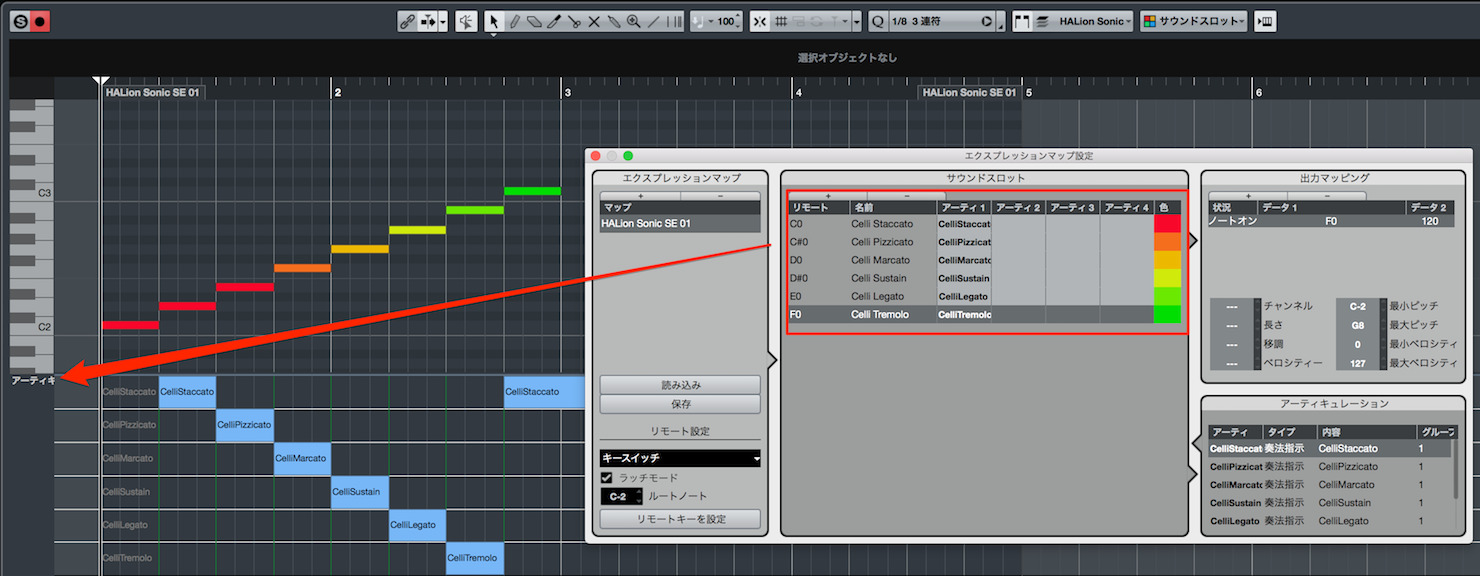Select the Draw pencil tool
Viewport: 1480px width, 576px height.
514,21
